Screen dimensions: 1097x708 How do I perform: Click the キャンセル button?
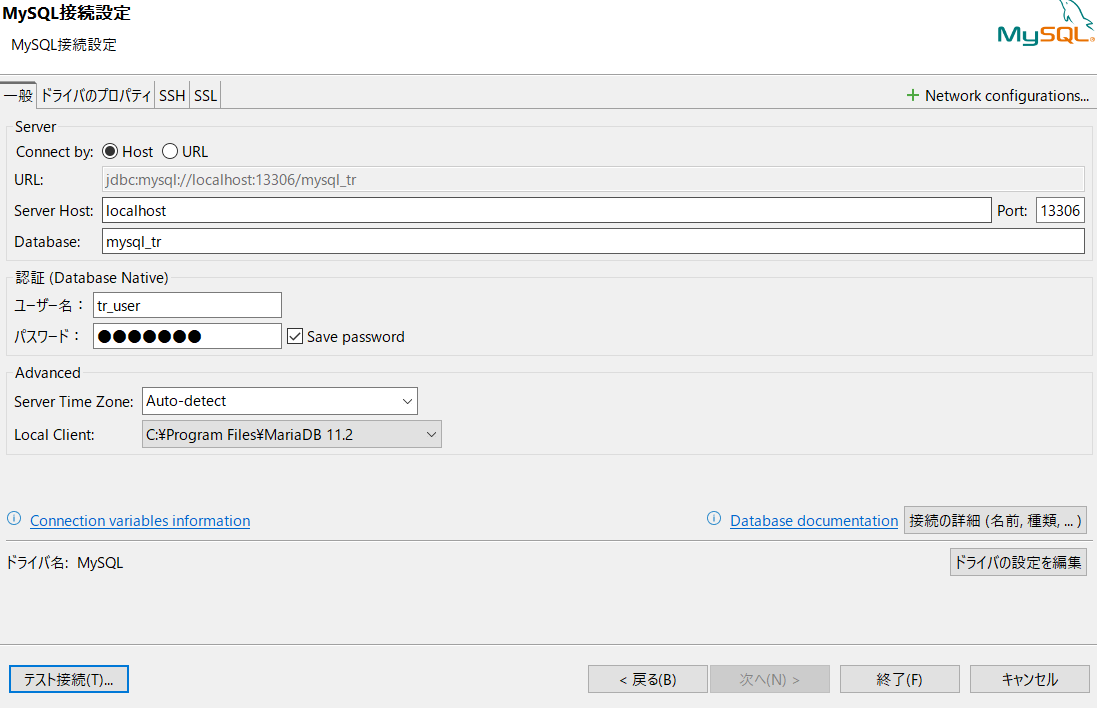click(x=1030, y=679)
